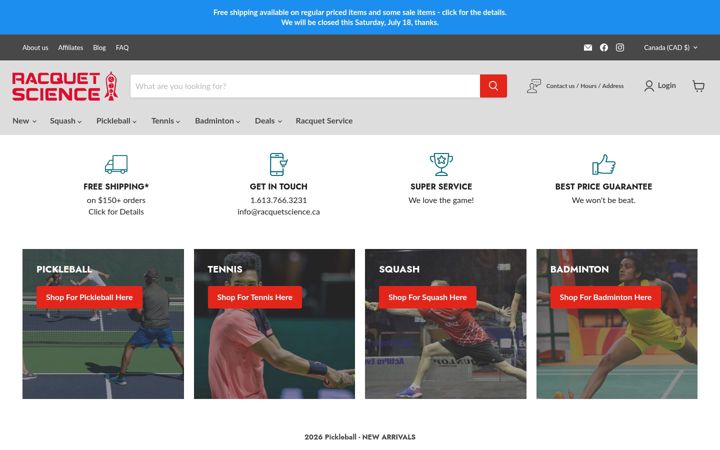
Task: Click the red search magnifier button
Action: tap(493, 86)
